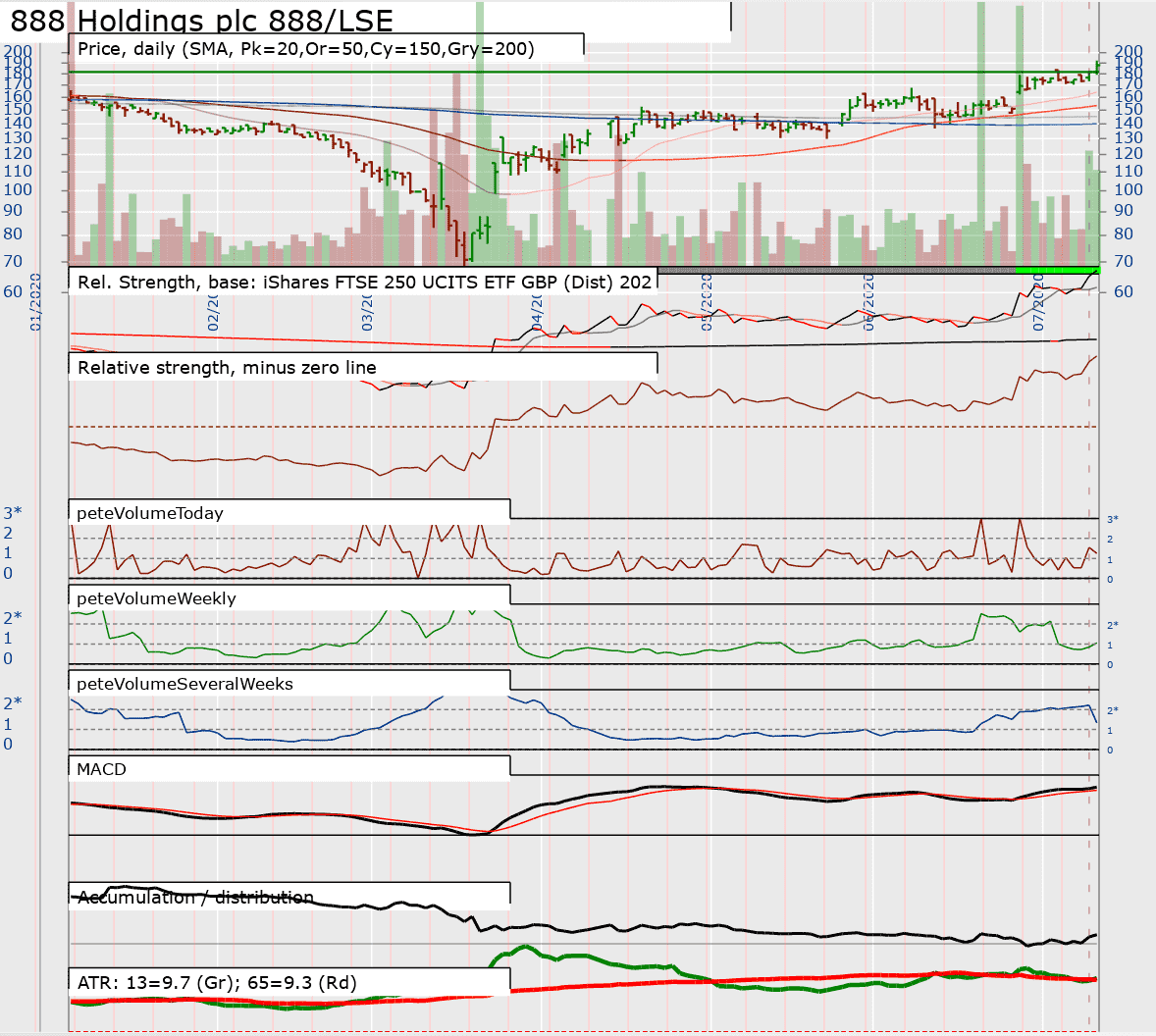The image size is (1156, 1036).
Task: Click the 60 value on right price axis
Action: (x=1123, y=291)
